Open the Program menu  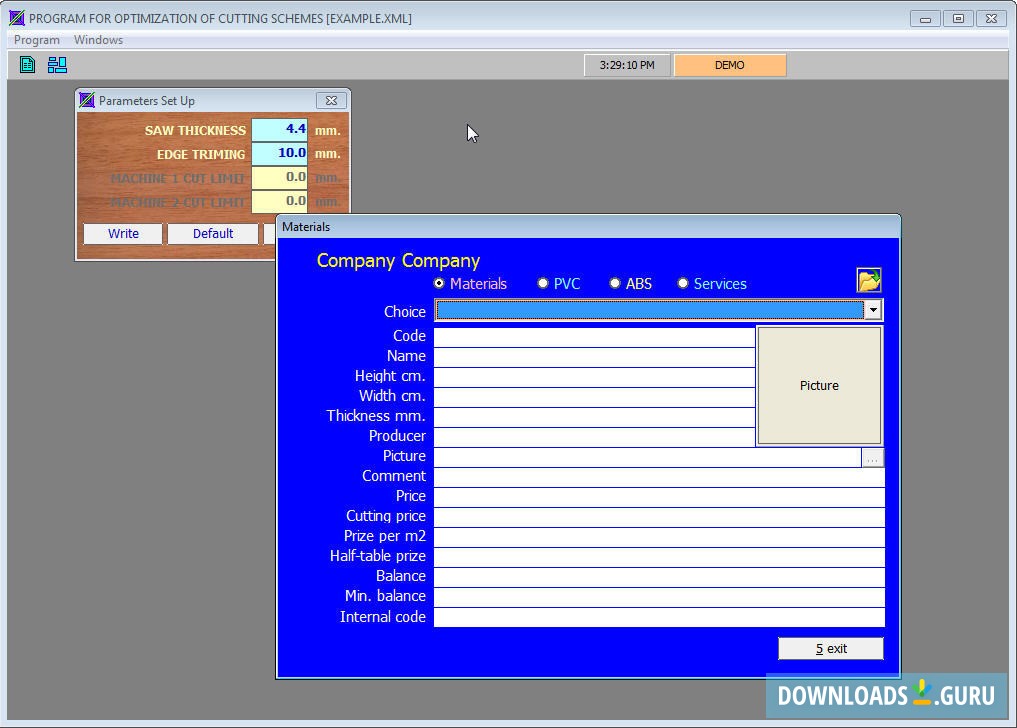click(37, 40)
